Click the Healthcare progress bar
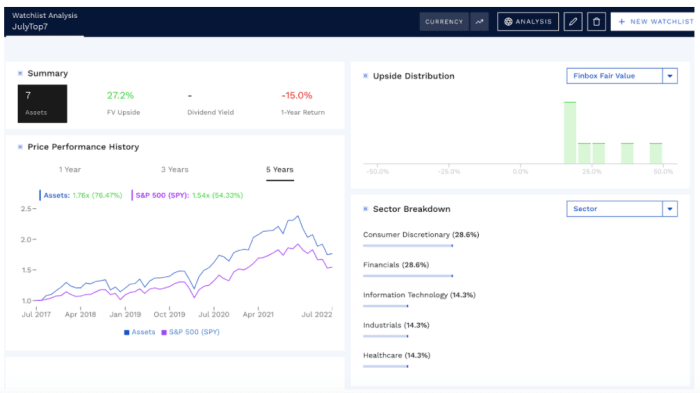This screenshot has height=393, width=700. tap(386, 366)
